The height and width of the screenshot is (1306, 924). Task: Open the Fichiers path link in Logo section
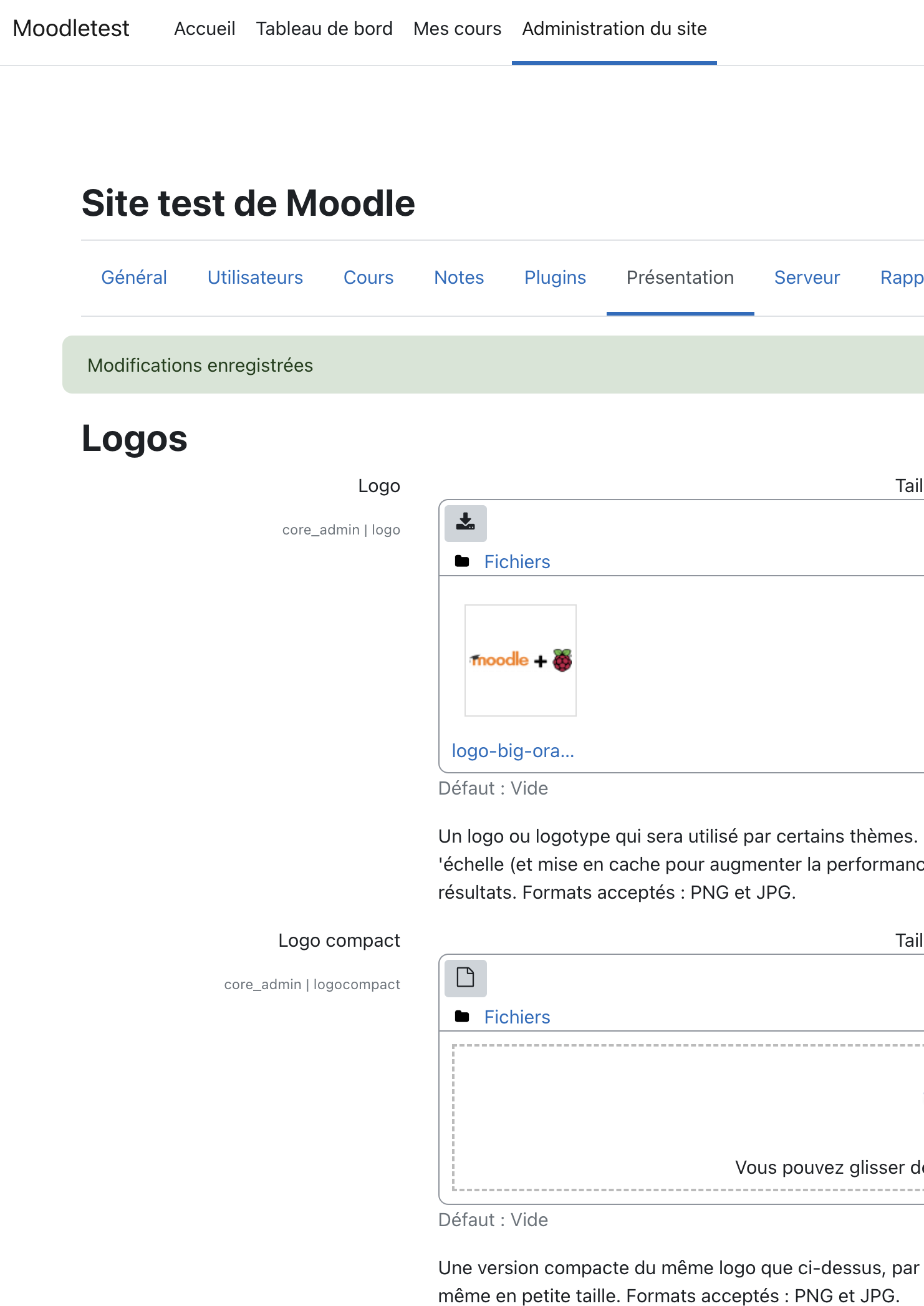tap(517, 562)
